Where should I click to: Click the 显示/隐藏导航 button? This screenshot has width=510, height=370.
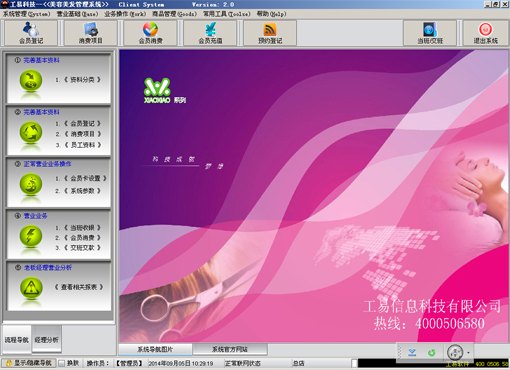(x=29, y=363)
